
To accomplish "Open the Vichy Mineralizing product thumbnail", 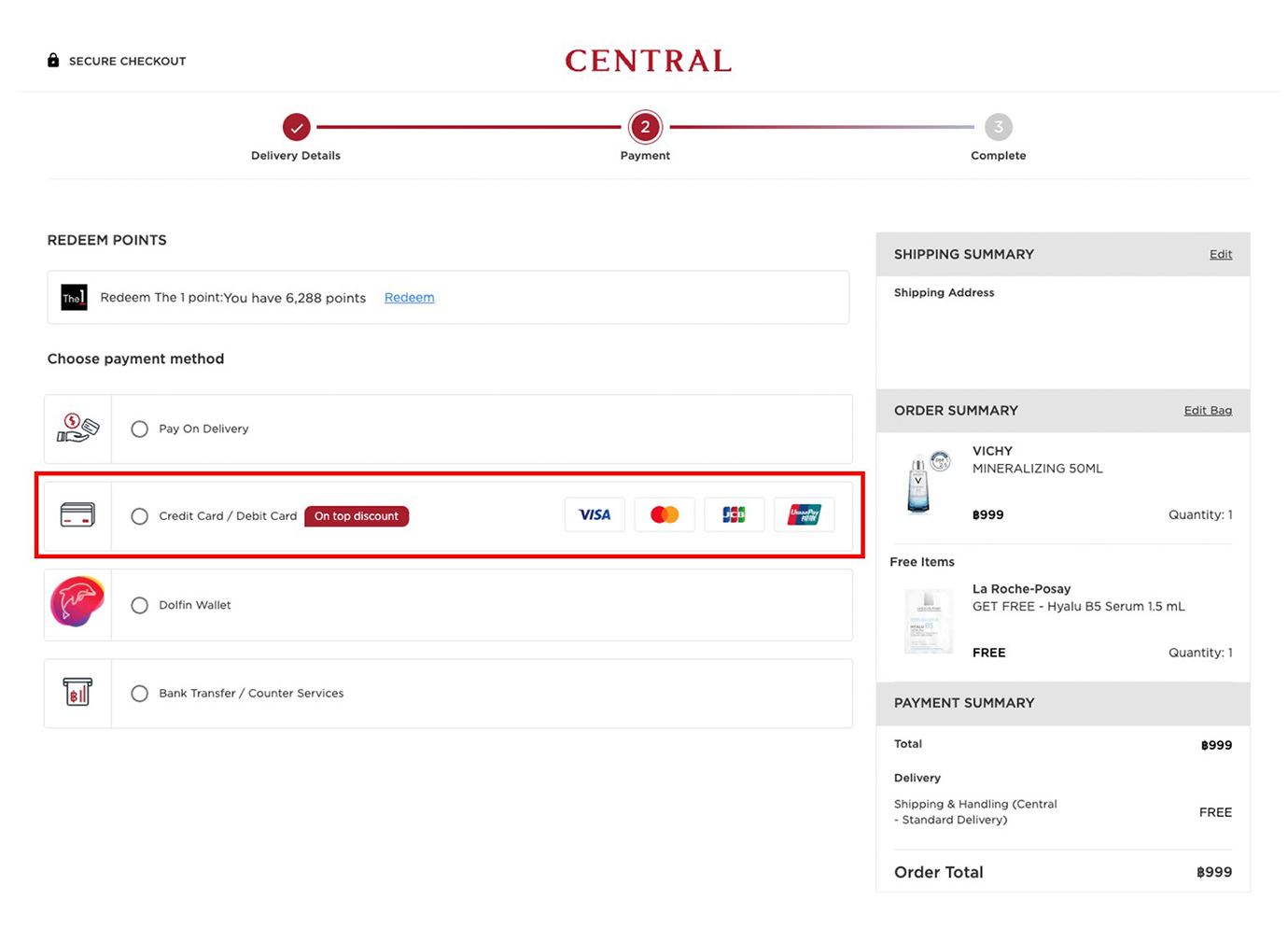I will tap(927, 482).
